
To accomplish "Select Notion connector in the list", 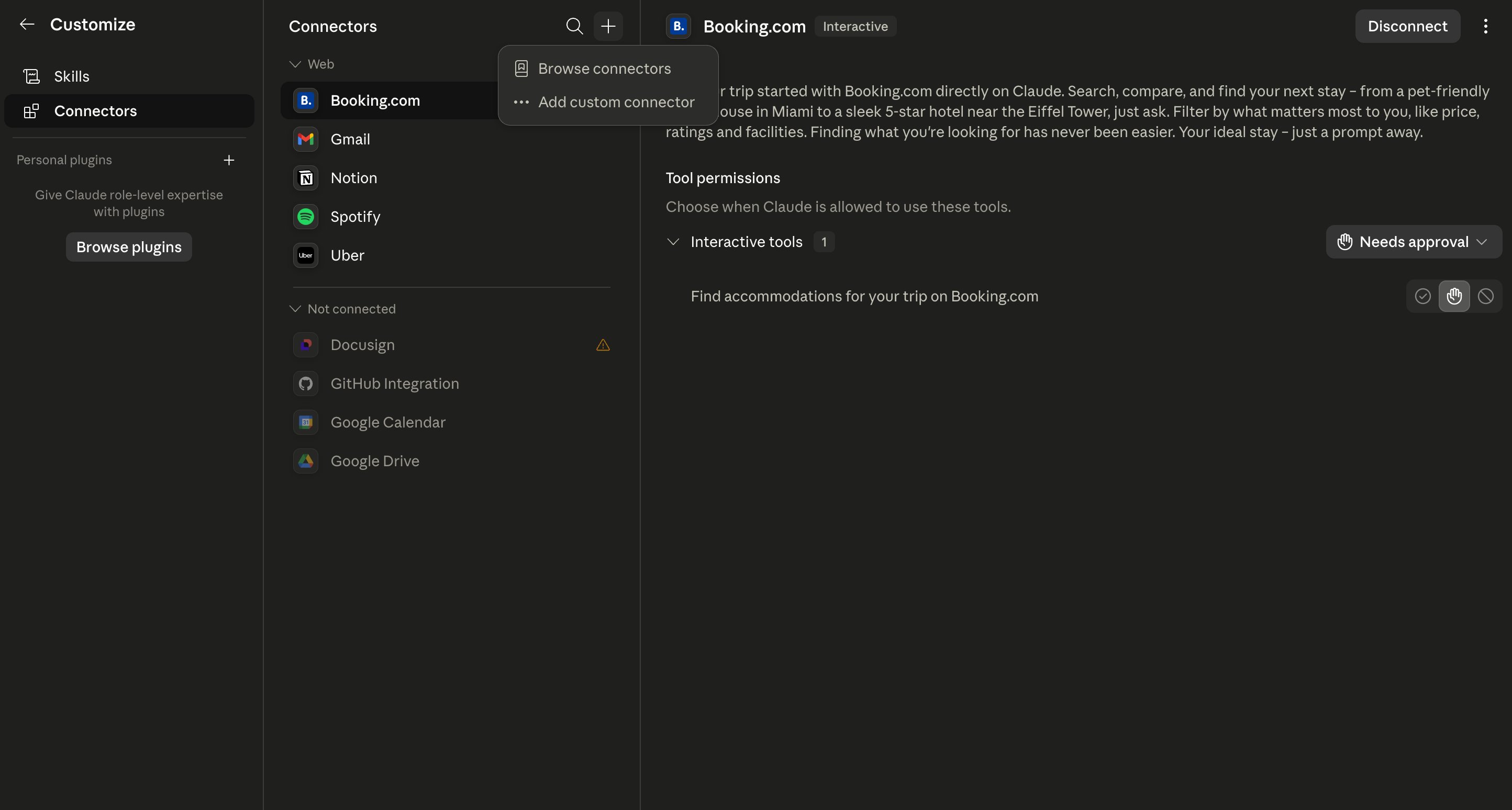I will click(452, 178).
